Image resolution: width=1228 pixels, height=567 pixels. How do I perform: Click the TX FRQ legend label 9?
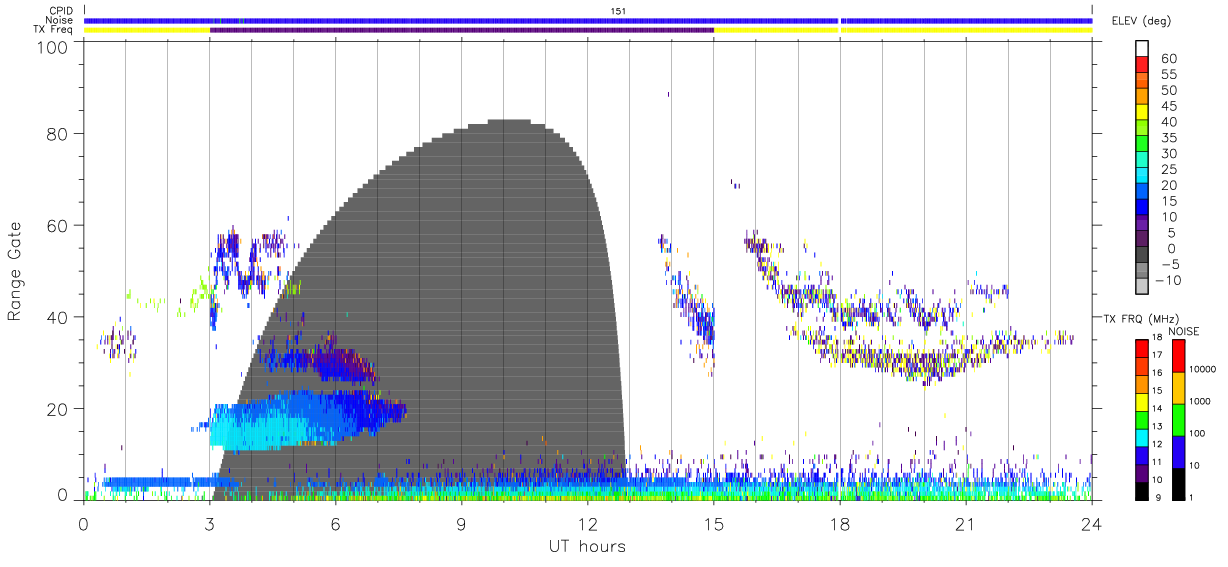[1158, 497]
